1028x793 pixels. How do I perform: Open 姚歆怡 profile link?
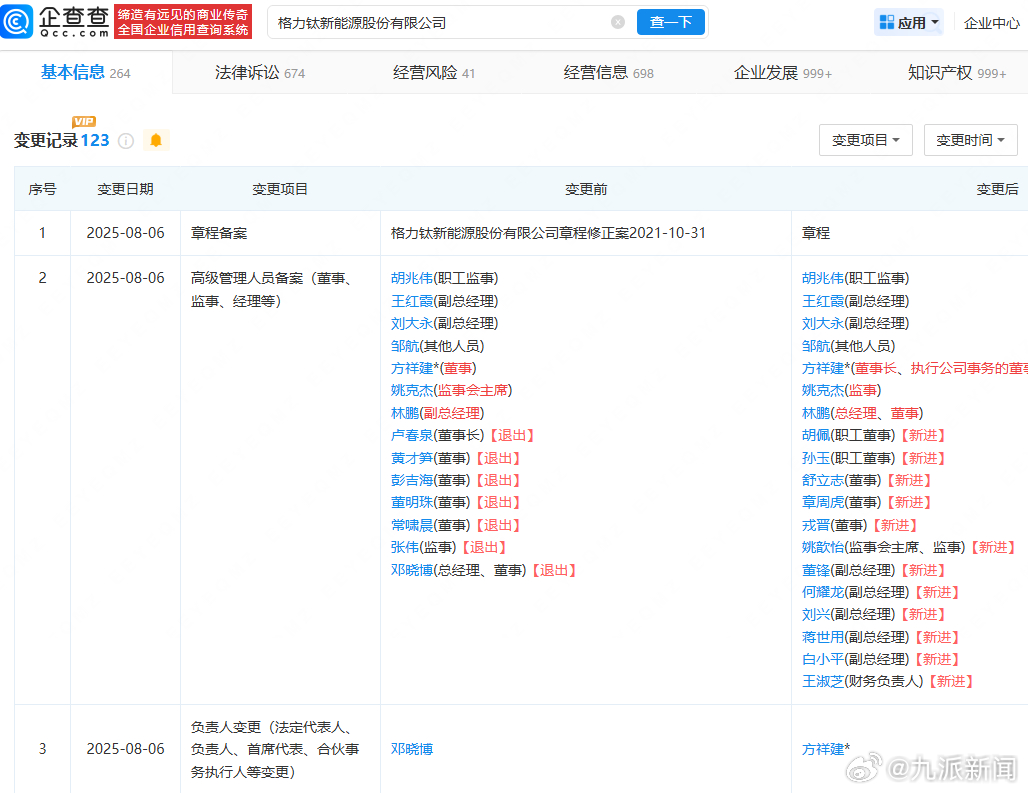(823, 547)
